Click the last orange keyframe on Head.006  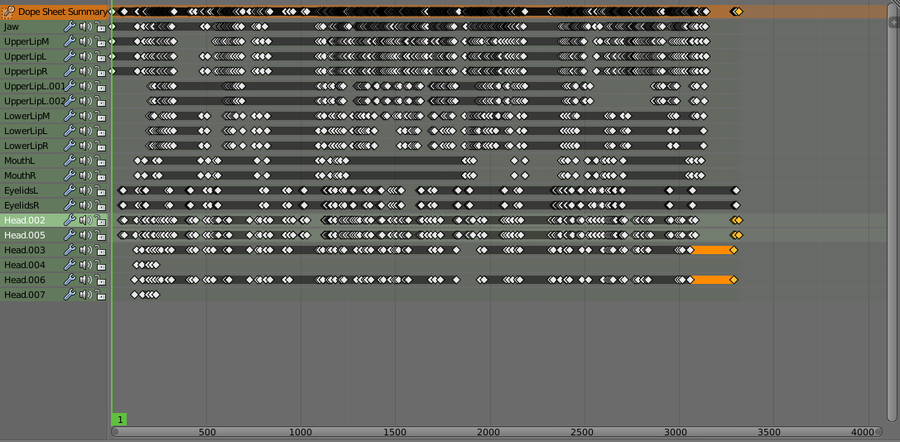[x=733, y=280]
